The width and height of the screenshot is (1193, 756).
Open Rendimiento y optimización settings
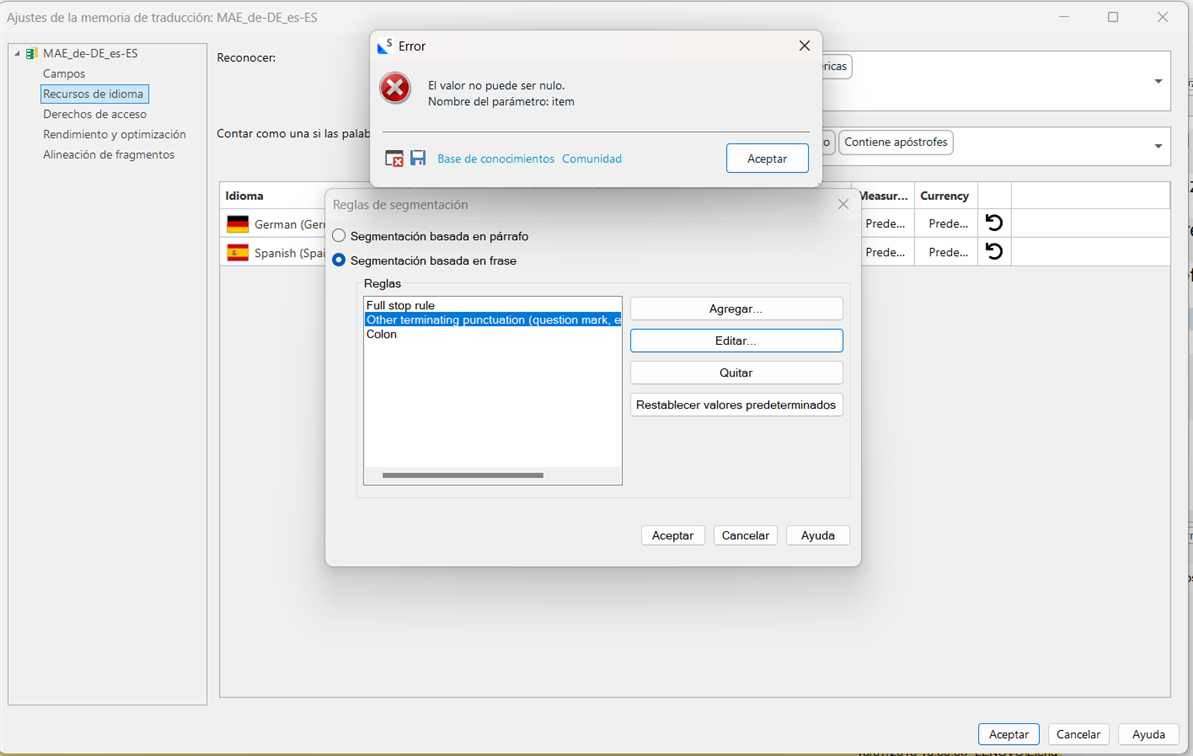tap(114, 134)
